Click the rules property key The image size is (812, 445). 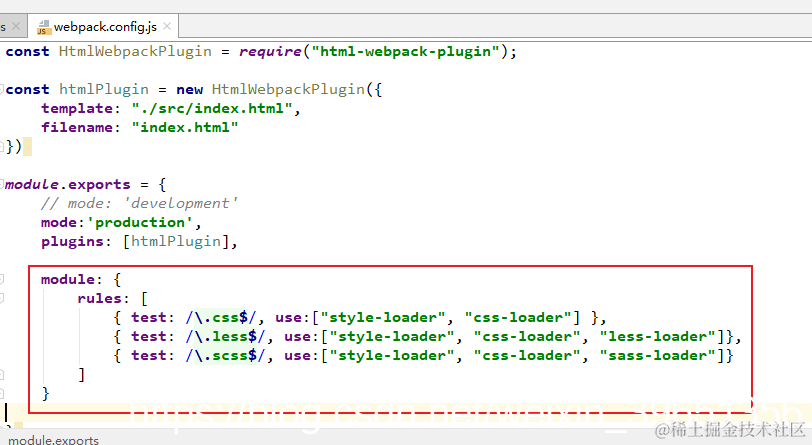(99, 298)
